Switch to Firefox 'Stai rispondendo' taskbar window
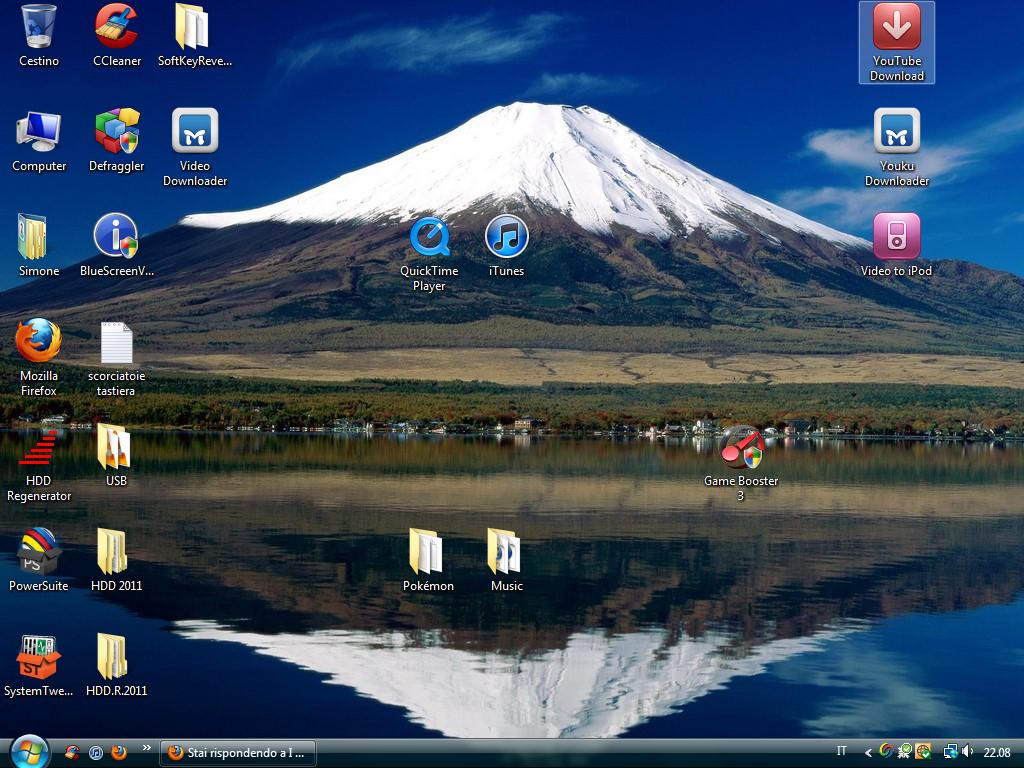1024x768 pixels. 237,752
